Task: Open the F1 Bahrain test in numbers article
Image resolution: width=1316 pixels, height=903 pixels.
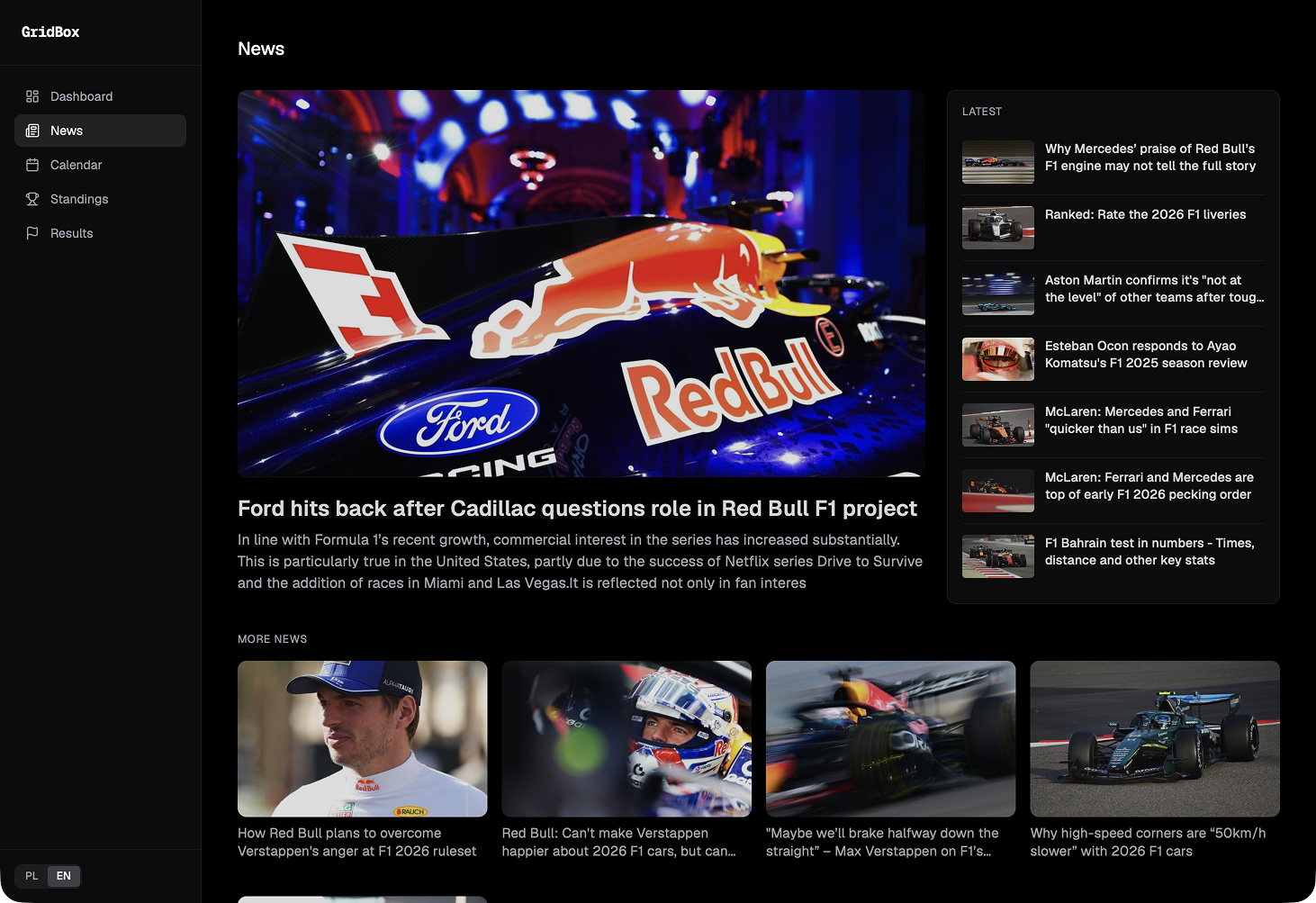Action: [x=1149, y=551]
